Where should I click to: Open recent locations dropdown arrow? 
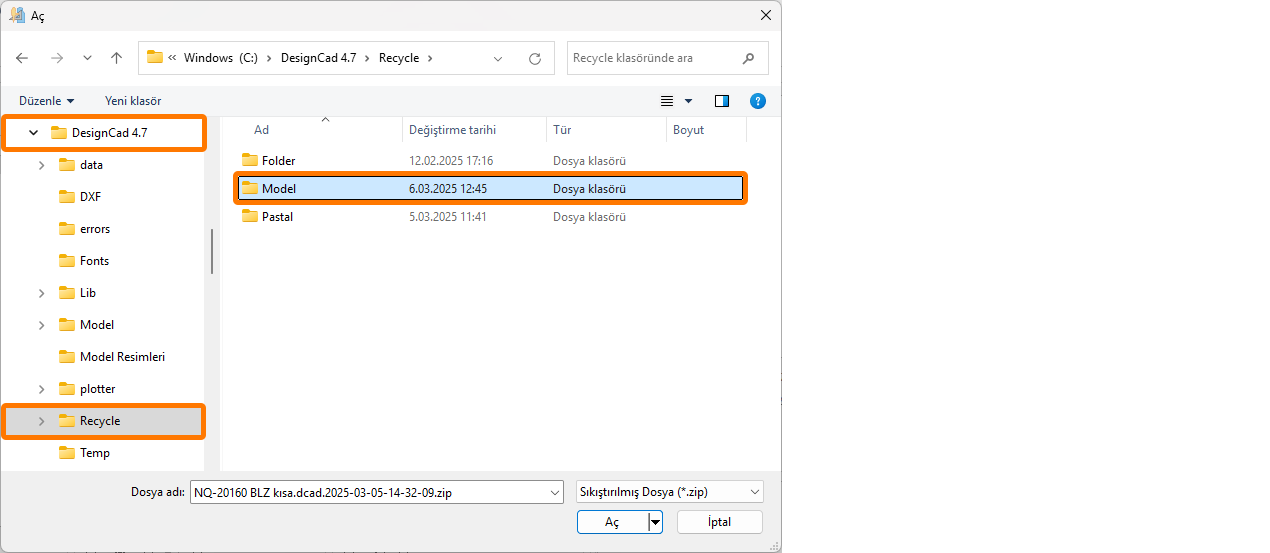click(x=87, y=58)
